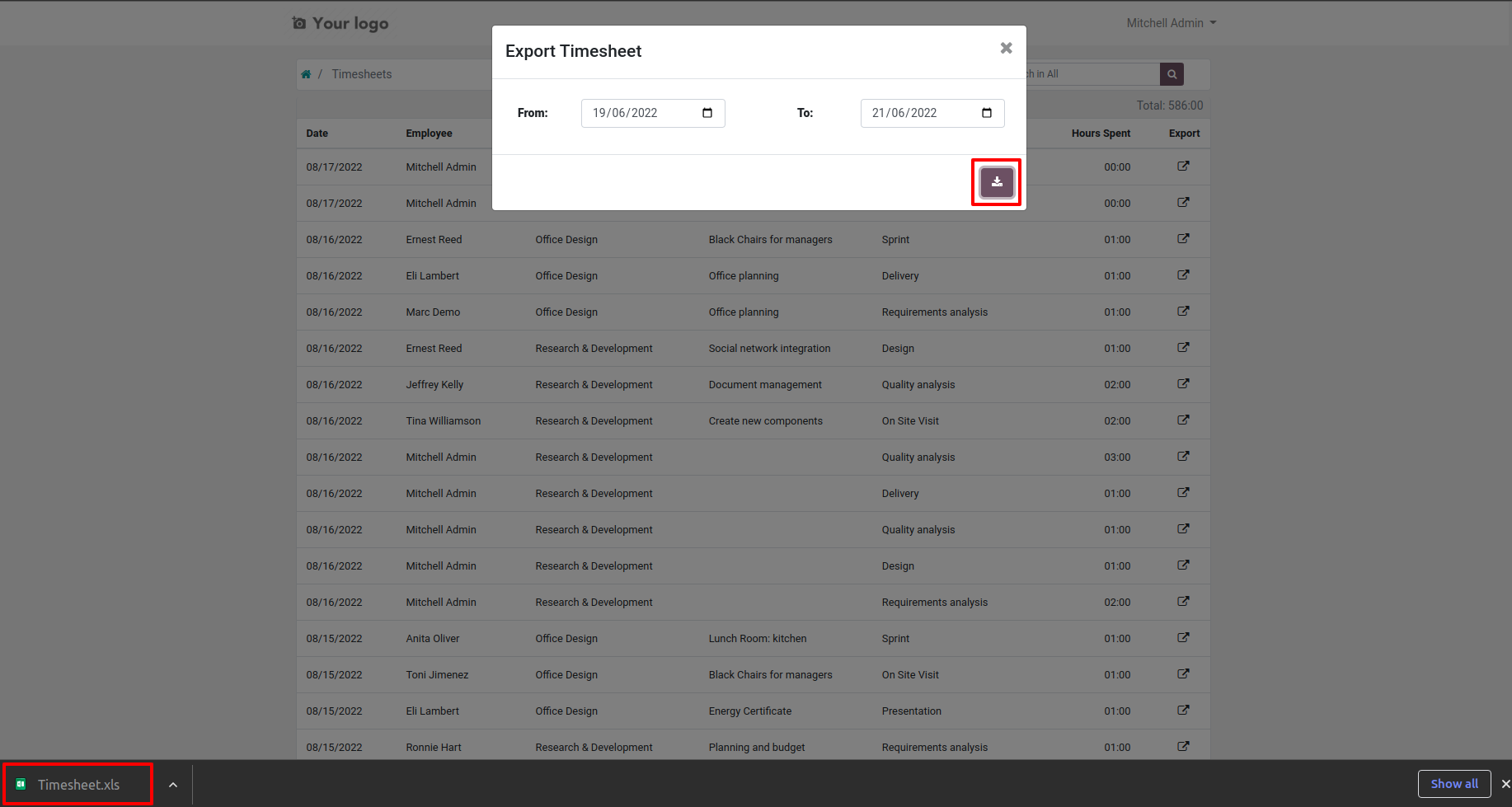
Task: Open the Mitchell Admin user dropdown
Action: pyautogui.click(x=1171, y=23)
